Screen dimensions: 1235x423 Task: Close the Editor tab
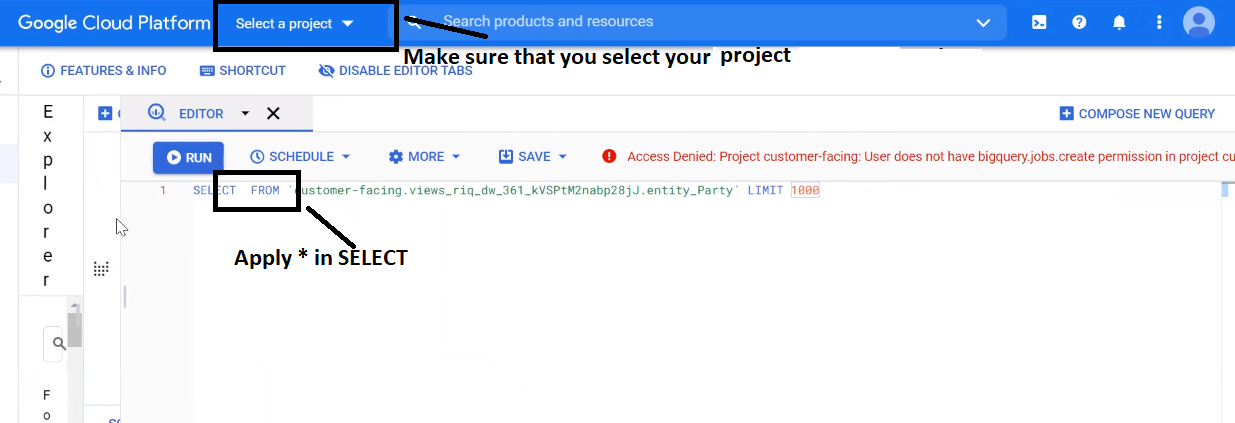point(273,114)
